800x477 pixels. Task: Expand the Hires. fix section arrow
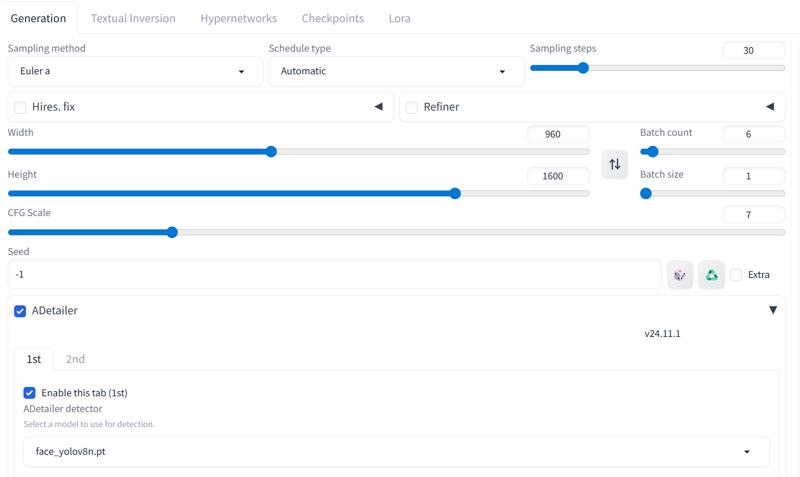pos(379,107)
